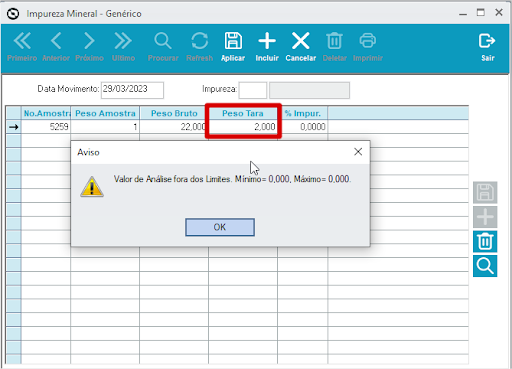Click the Aviso dialog title
Viewport: 512px width, 369px height.
tap(88, 152)
